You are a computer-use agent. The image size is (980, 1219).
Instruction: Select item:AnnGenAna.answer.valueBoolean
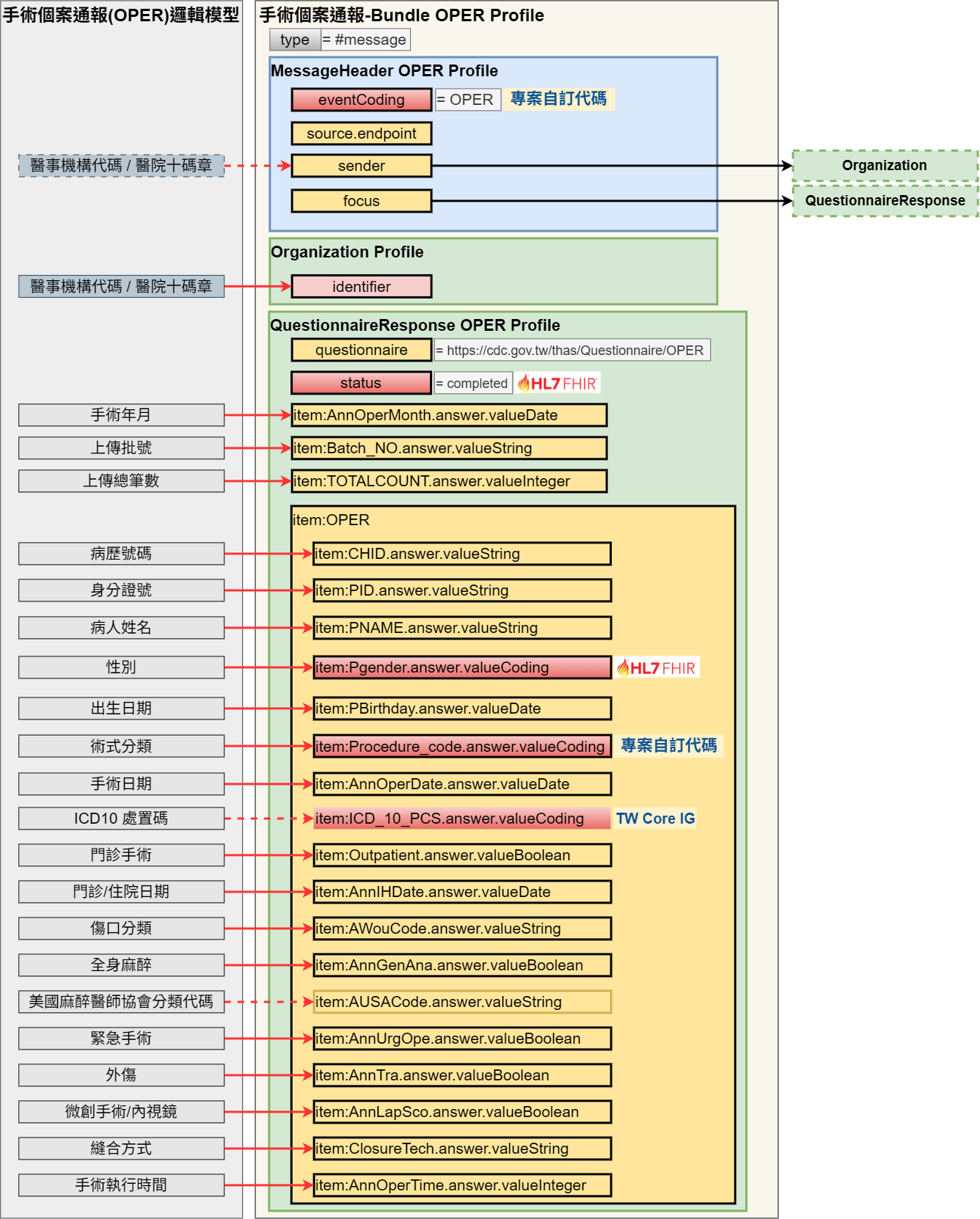coord(462,965)
